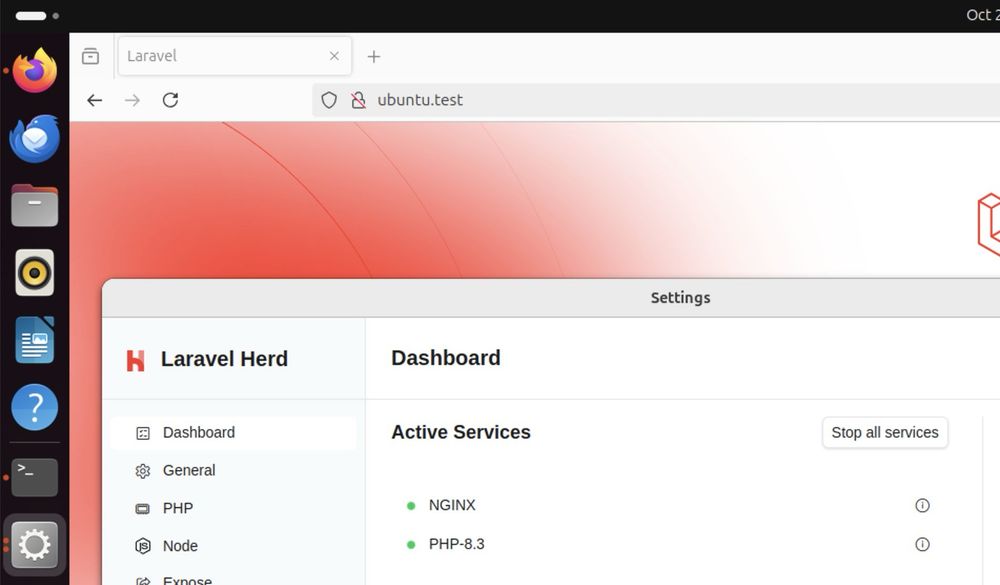Open Terminal from the dock
1000x585 pixels.
34,477
